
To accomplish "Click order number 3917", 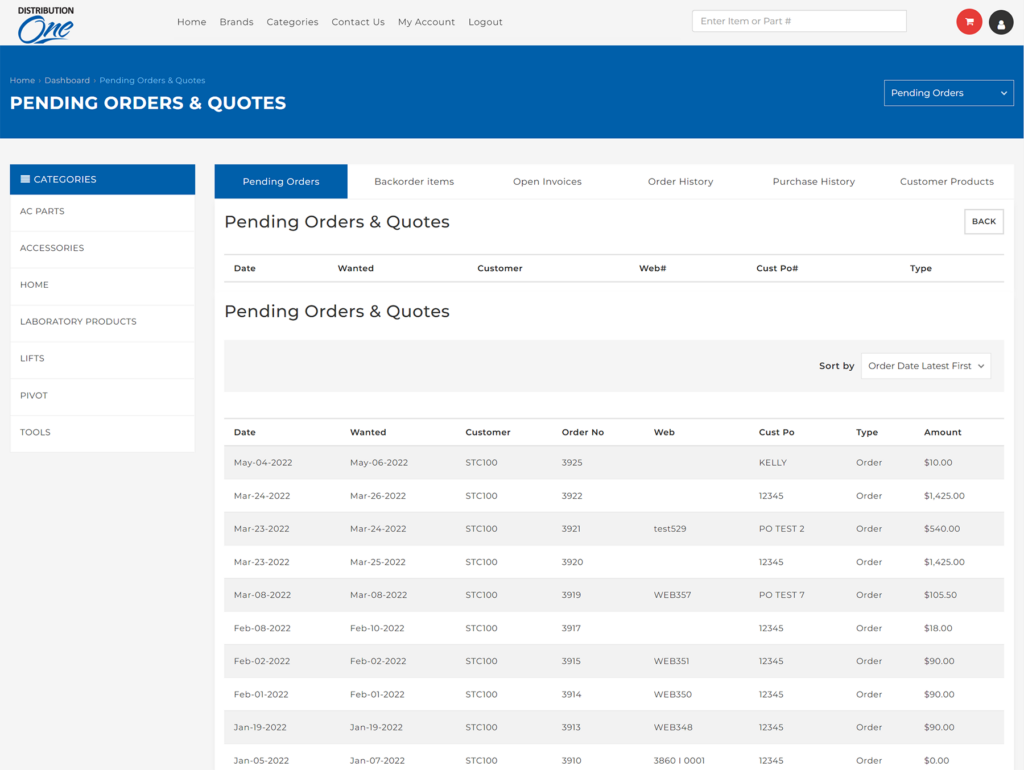I will point(571,628).
